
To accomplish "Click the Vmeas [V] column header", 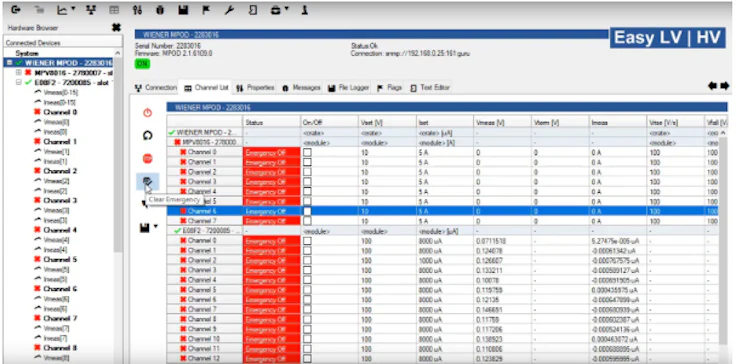I will [503, 123].
